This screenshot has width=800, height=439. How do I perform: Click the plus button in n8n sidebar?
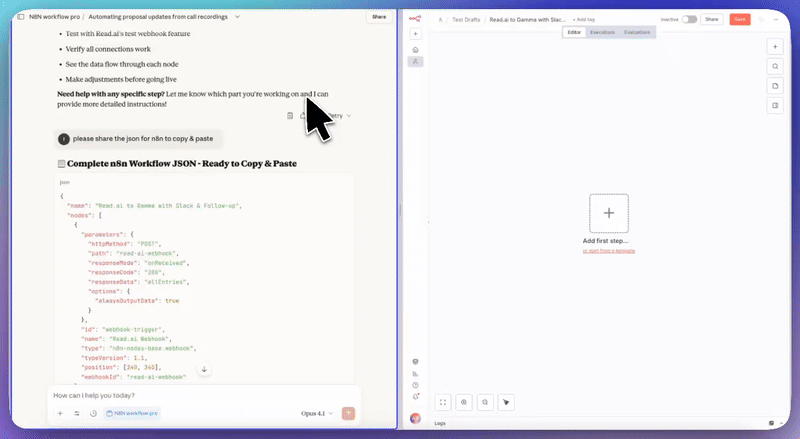pos(415,34)
